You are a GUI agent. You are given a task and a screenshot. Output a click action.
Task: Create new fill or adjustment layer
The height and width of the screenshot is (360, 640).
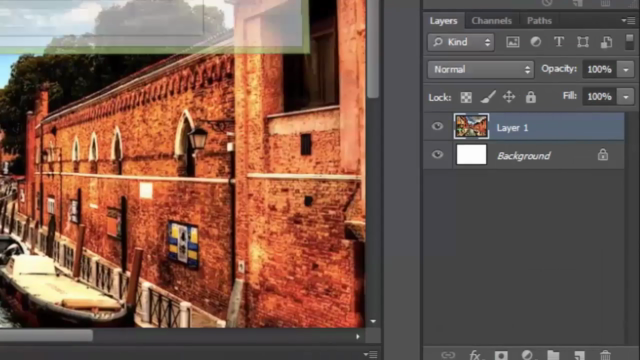527,355
